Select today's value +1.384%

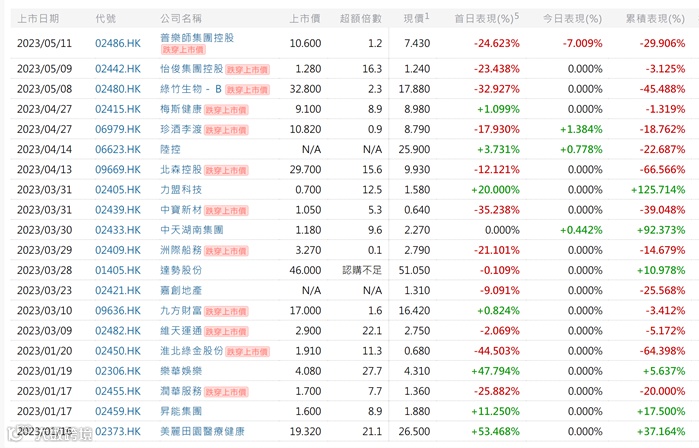581,129
